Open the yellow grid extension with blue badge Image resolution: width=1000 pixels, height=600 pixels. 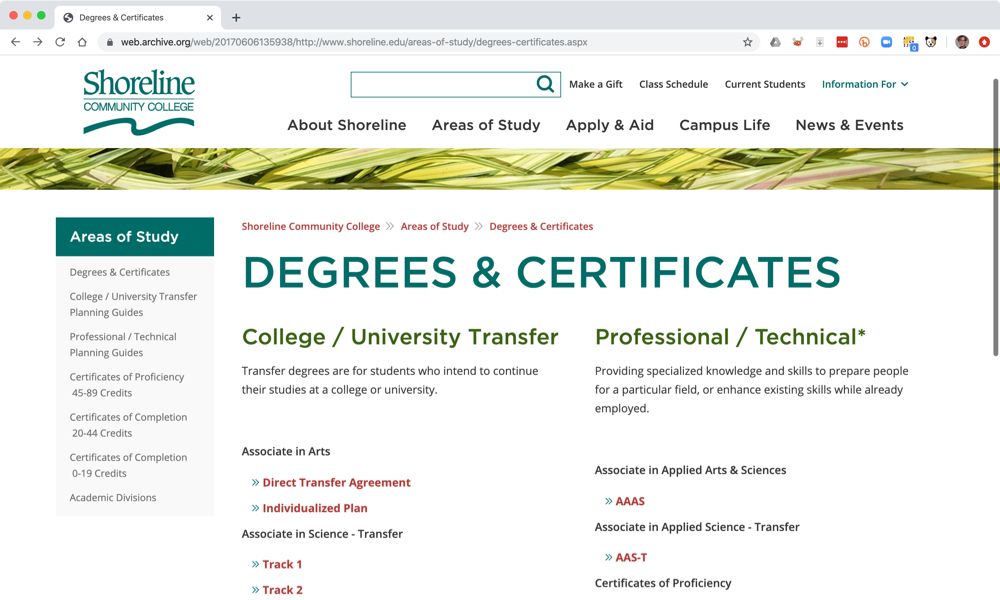(909, 43)
